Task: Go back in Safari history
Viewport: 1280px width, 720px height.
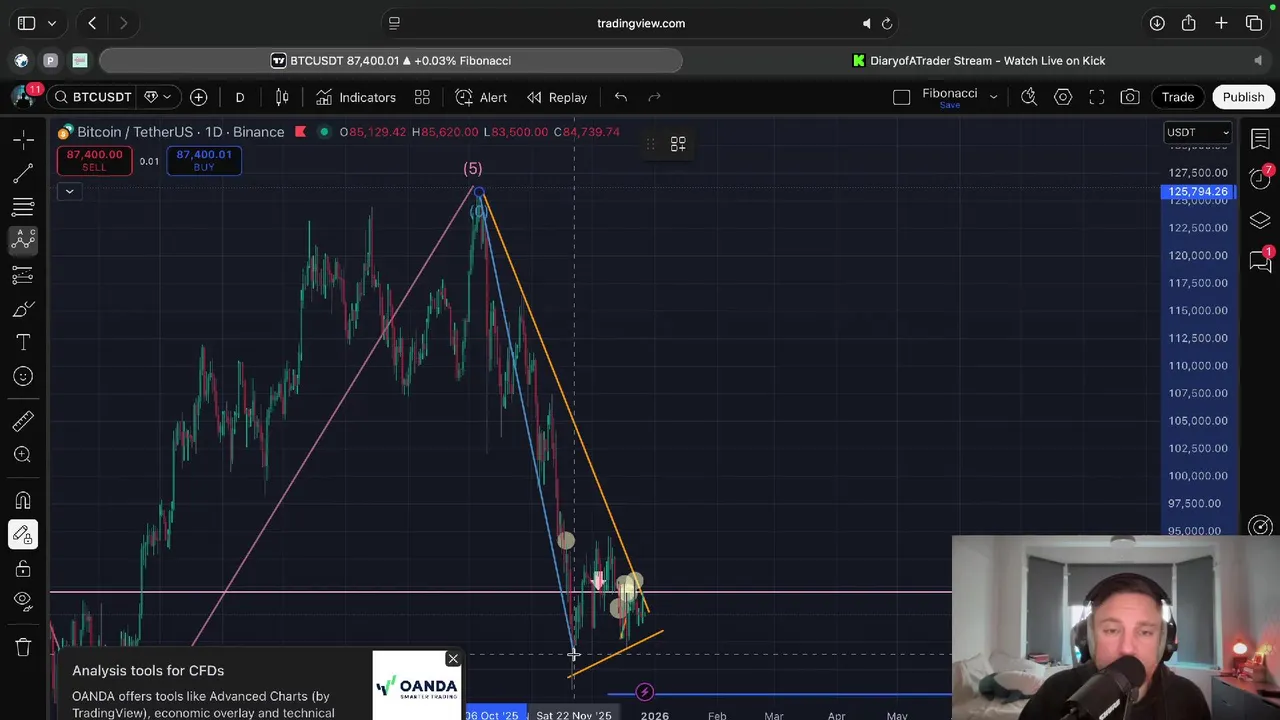Action: pos(92,23)
